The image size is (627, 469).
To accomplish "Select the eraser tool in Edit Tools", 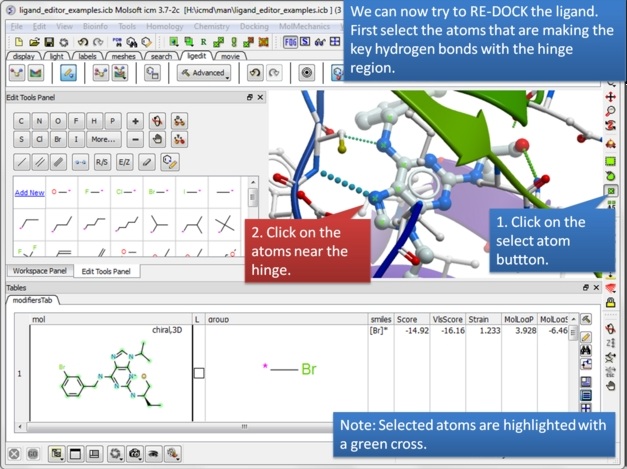I will [147, 161].
